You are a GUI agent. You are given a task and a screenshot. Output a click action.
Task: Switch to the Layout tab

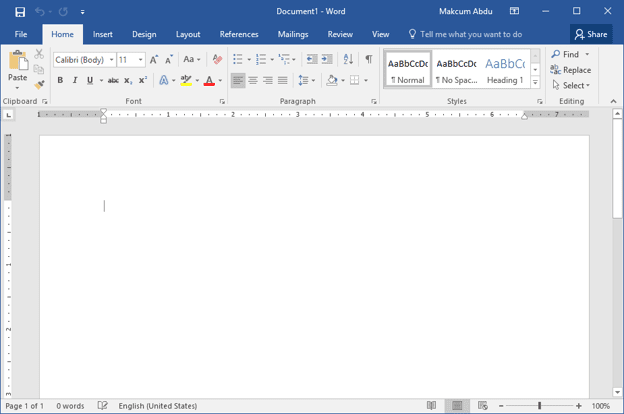pos(188,34)
